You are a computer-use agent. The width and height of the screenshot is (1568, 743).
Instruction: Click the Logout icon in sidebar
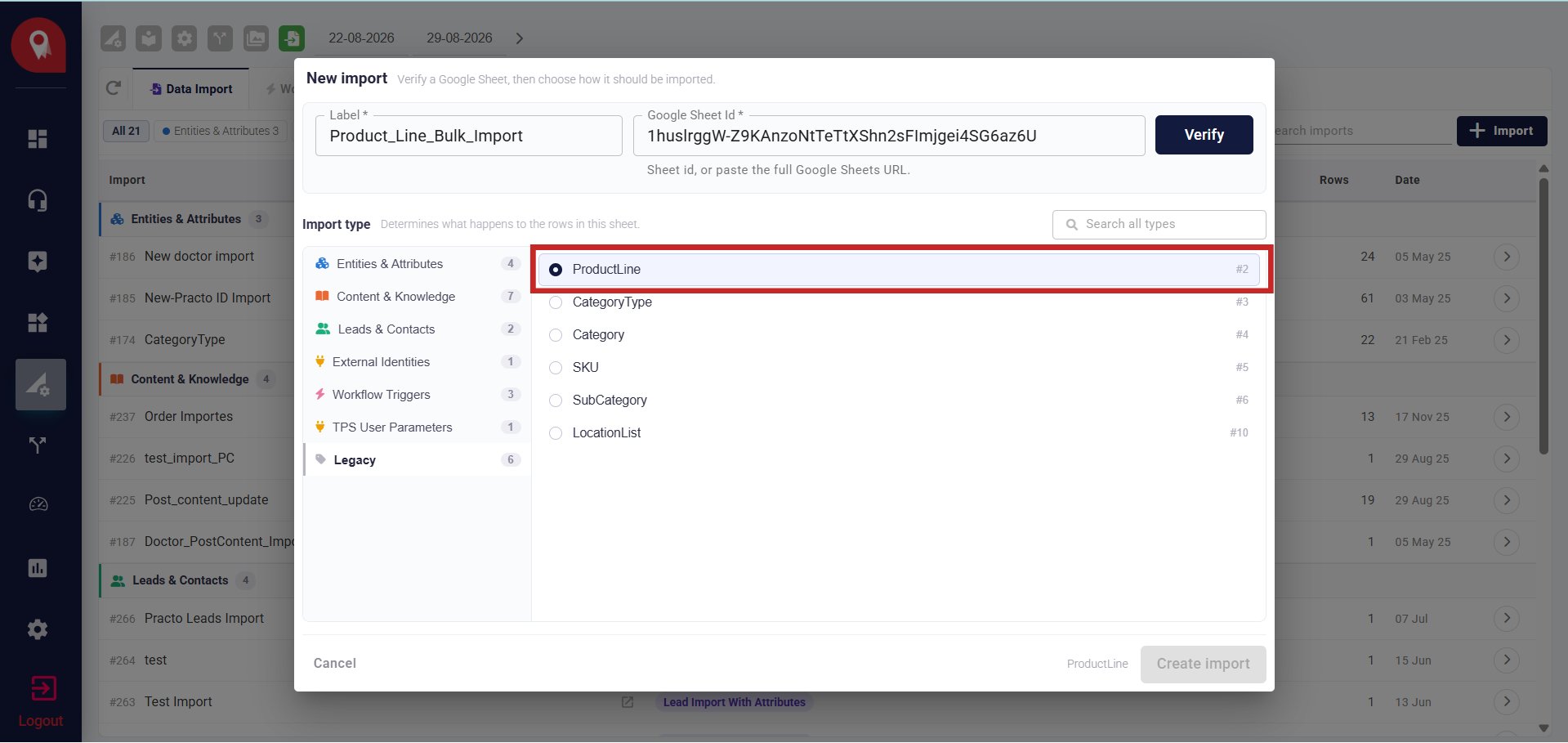[42, 688]
